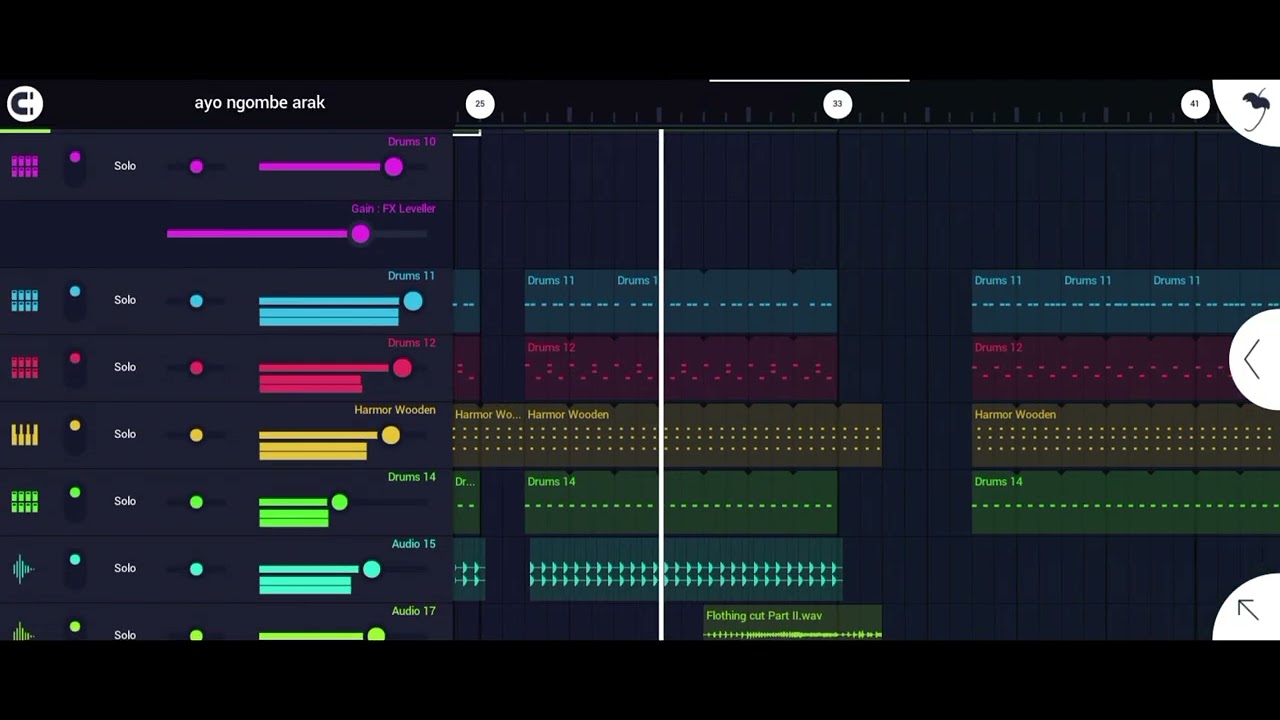The width and height of the screenshot is (1280, 720).
Task: Solo the Audio 17 track
Action: click(x=125, y=634)
